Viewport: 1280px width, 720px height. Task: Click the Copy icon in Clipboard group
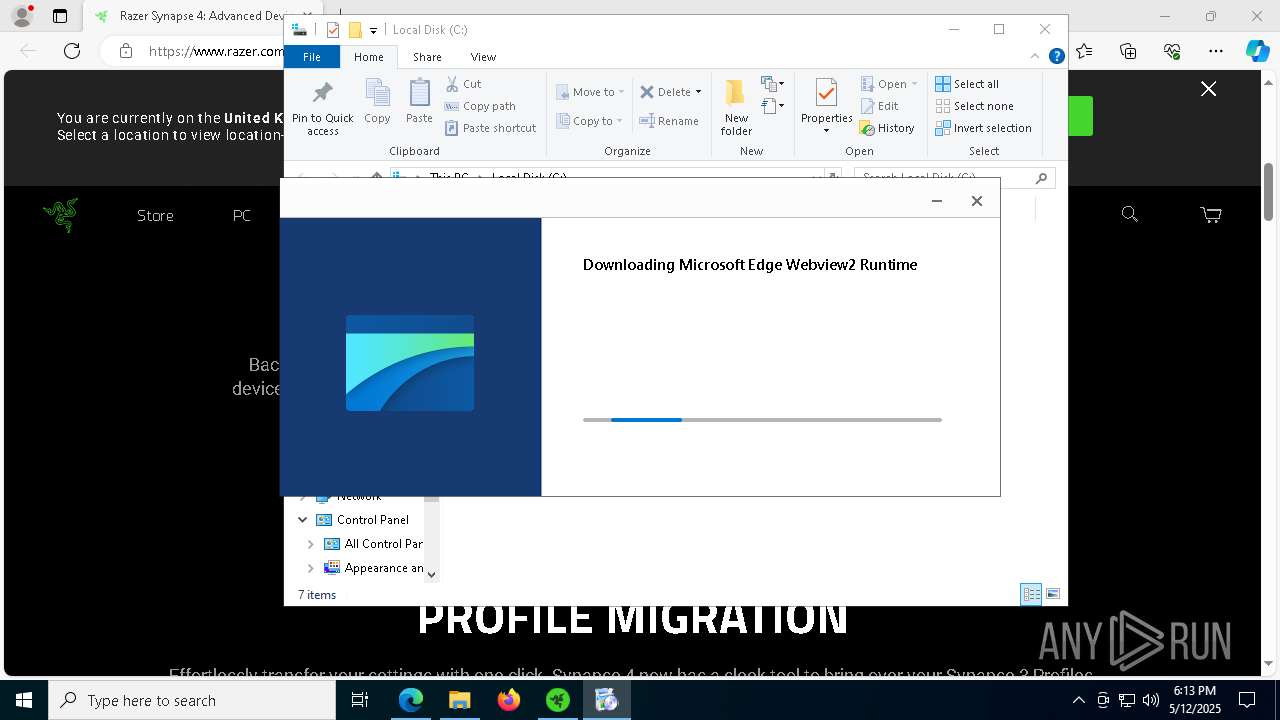377,101
